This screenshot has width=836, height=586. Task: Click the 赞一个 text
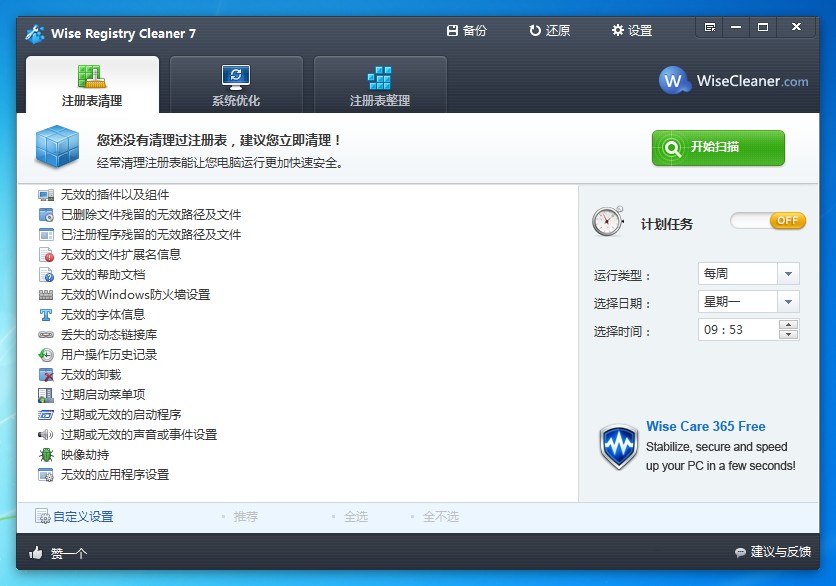coord(69,553)
